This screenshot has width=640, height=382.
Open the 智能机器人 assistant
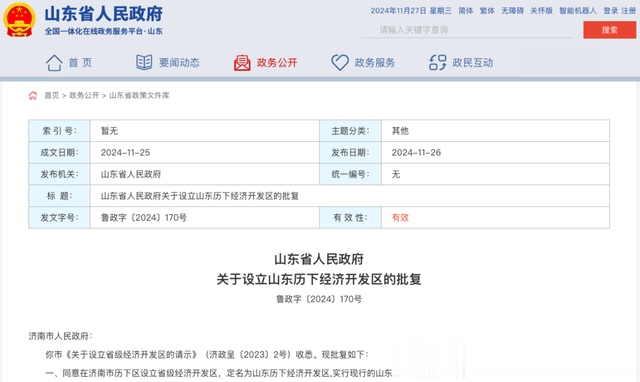tap(578, 11)
